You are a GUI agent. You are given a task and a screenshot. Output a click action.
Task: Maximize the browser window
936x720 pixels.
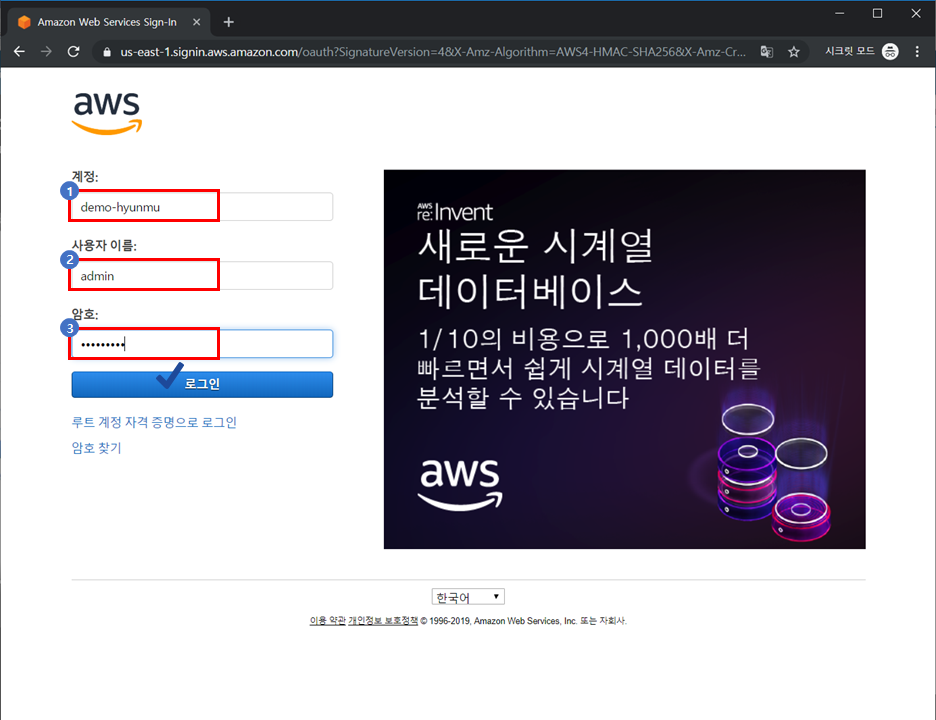878,13
